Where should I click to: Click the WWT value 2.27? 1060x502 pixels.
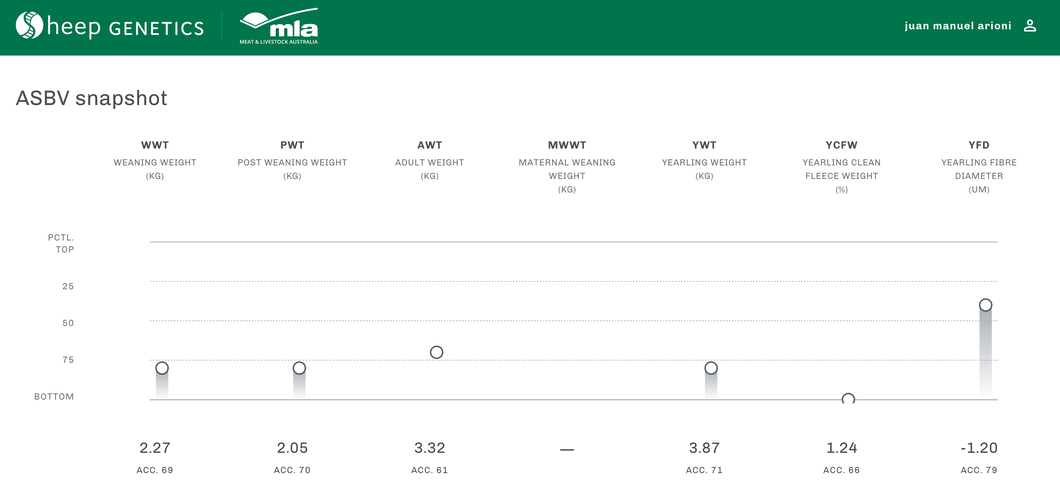[155, 448]
